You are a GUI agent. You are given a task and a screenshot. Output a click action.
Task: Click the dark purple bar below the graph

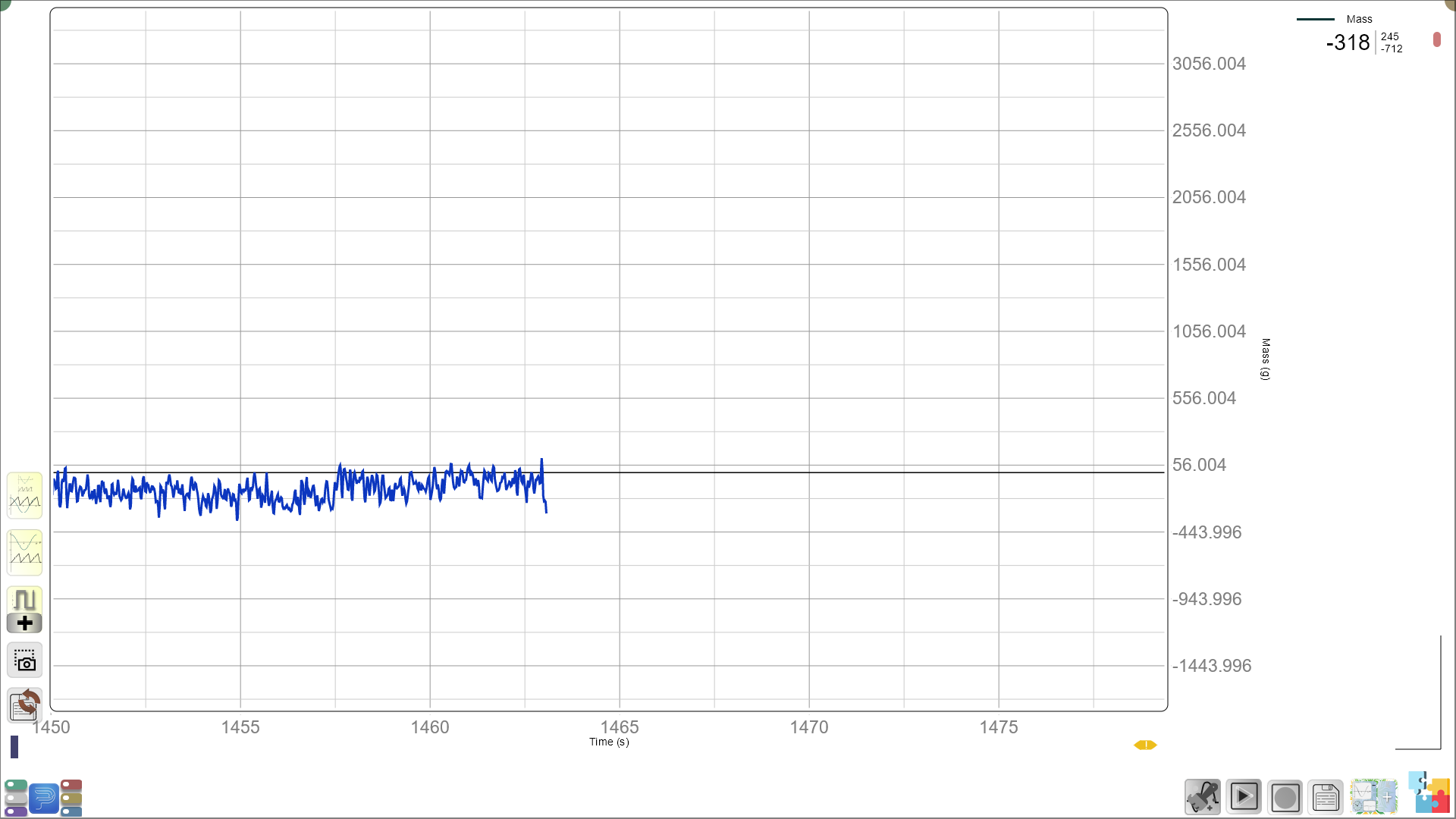point(14,747)
